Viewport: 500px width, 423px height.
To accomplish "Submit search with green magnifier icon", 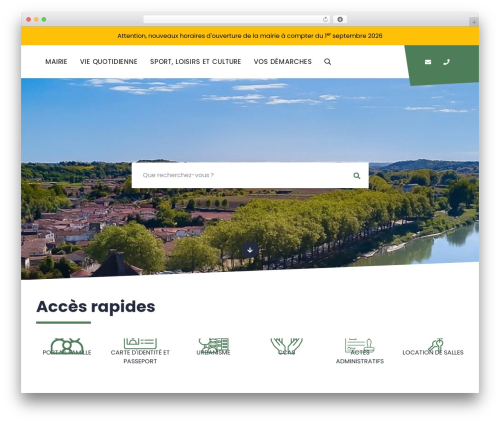I will [357, 176].
